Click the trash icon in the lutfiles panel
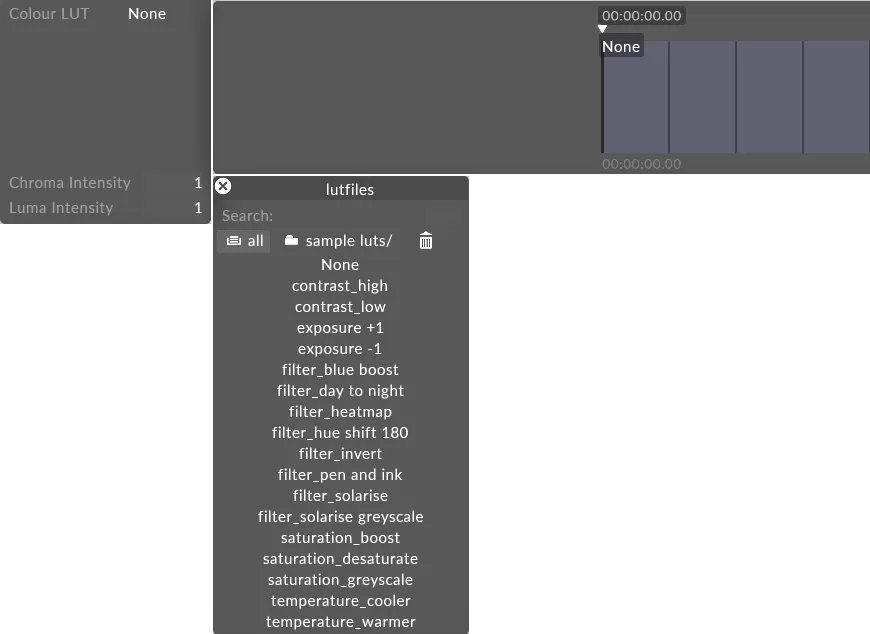 coord(425,240)
